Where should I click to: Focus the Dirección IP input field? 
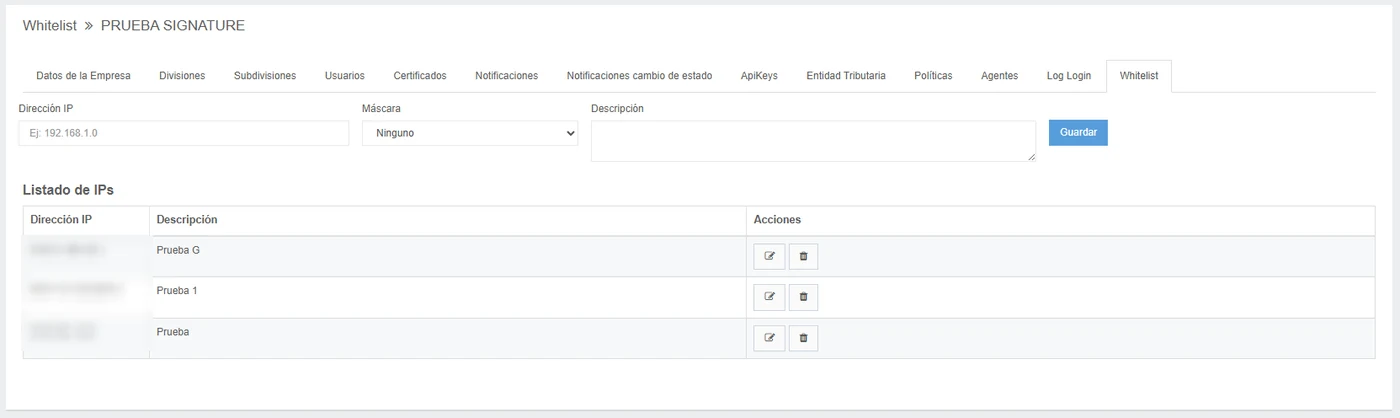[184, 132]
